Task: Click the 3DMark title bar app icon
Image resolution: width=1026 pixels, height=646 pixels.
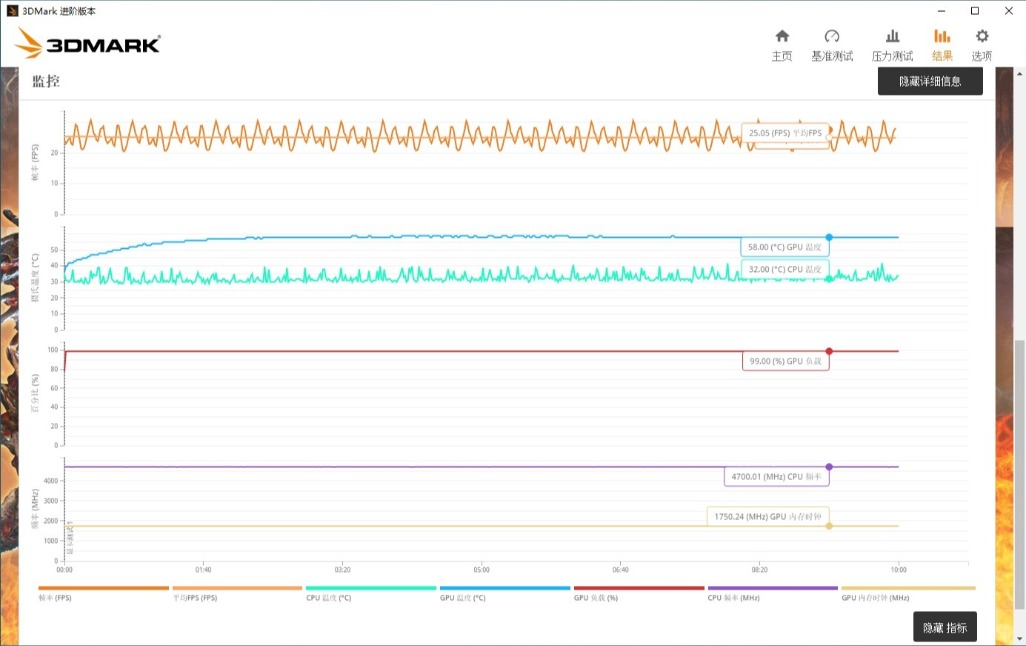Action: [x=11, y=11]
